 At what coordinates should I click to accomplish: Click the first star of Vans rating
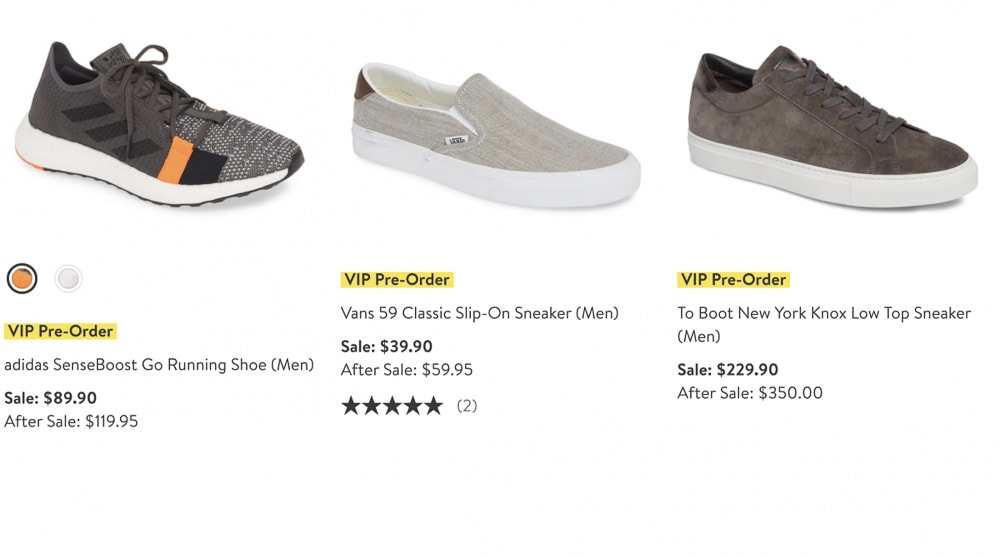pos(351,406)
